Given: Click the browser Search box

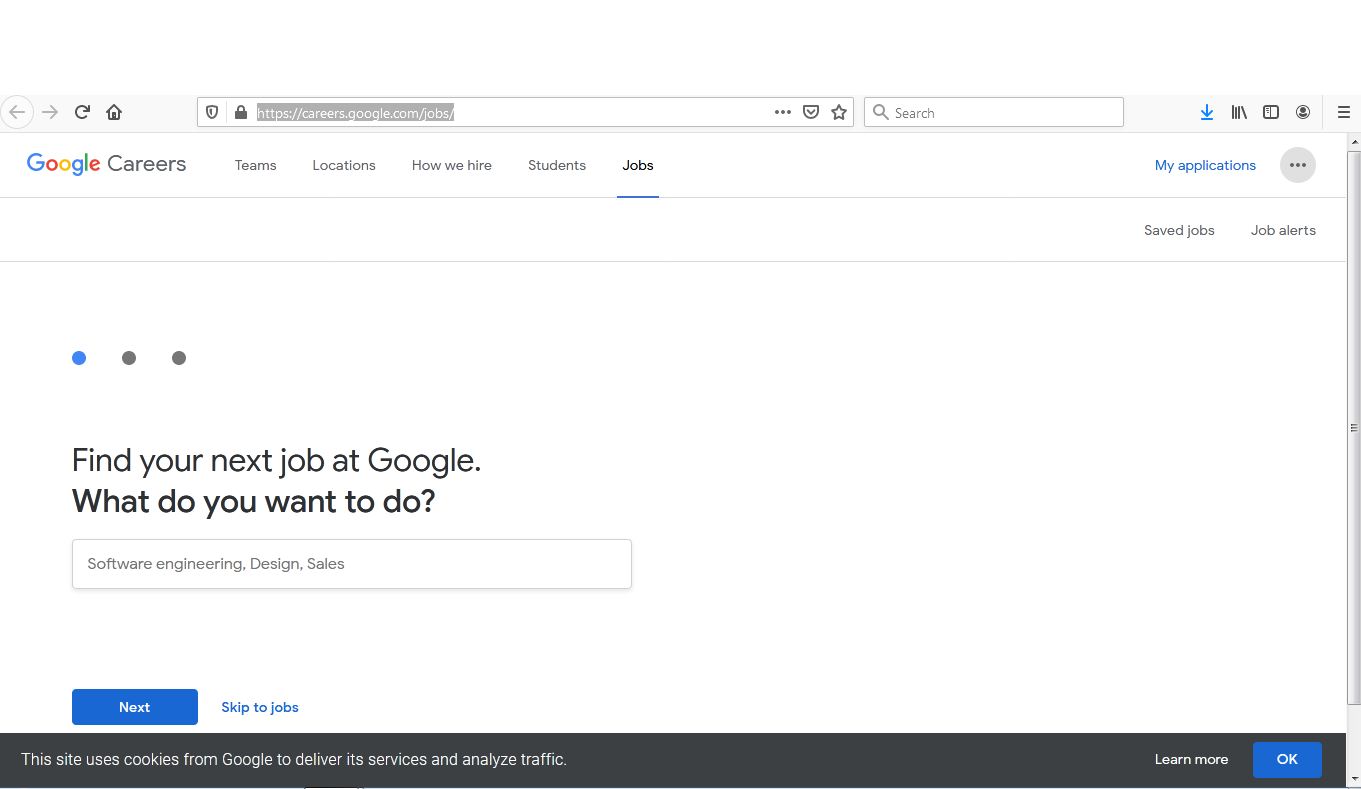Looking at the screenshot, I should tap(993, 112).
